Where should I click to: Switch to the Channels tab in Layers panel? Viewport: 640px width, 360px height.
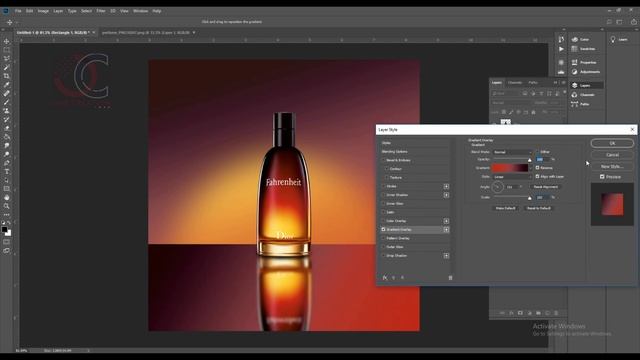pyautogui.click(x=515, y=82)
